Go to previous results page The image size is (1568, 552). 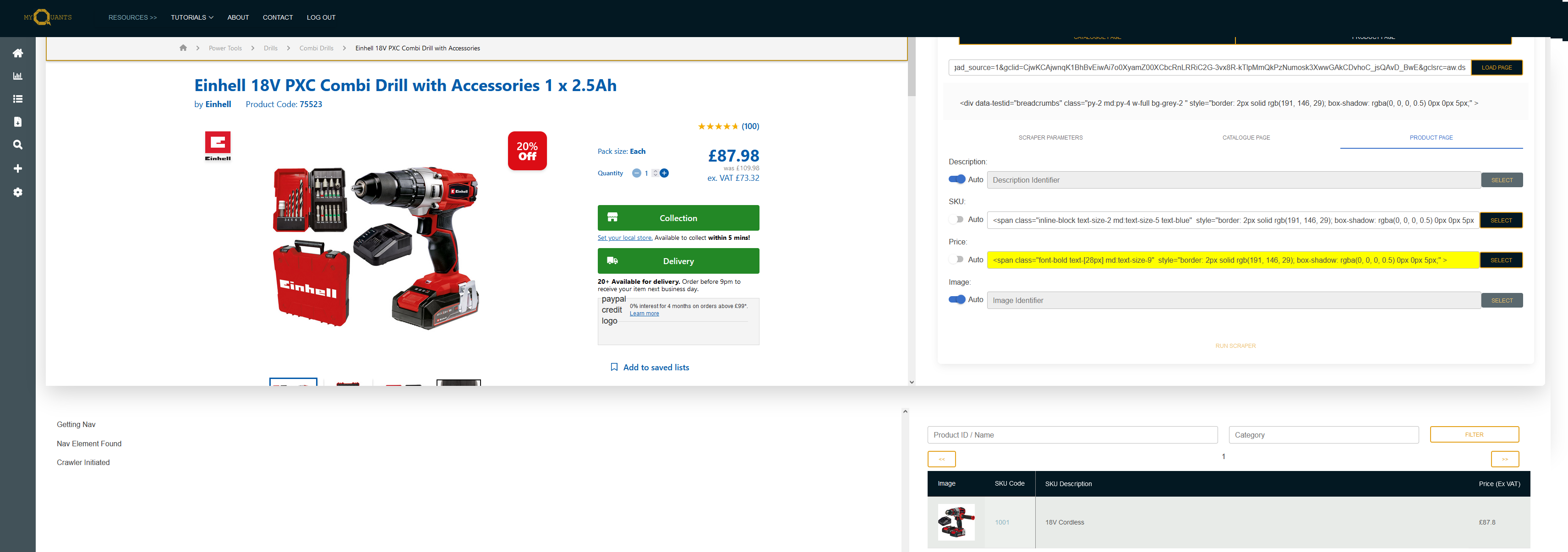click(942, 459)
